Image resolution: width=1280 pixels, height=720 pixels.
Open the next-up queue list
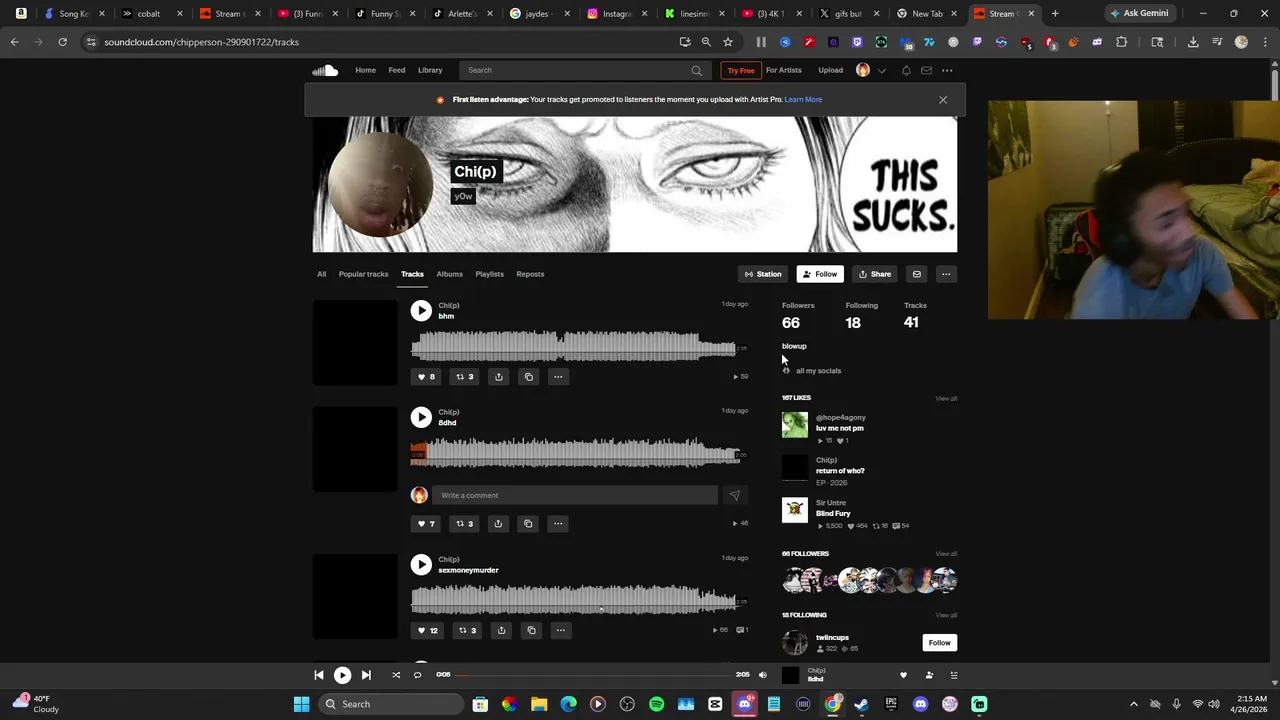(x=953, y=675)
